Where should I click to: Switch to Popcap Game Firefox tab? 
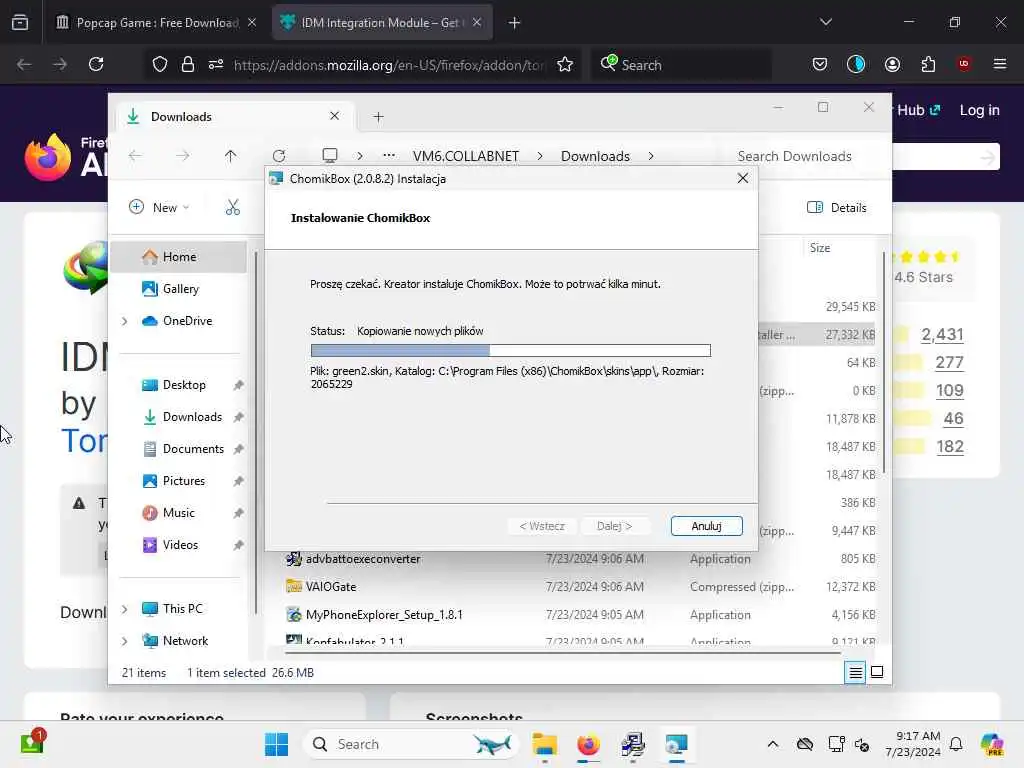(155, 23)
